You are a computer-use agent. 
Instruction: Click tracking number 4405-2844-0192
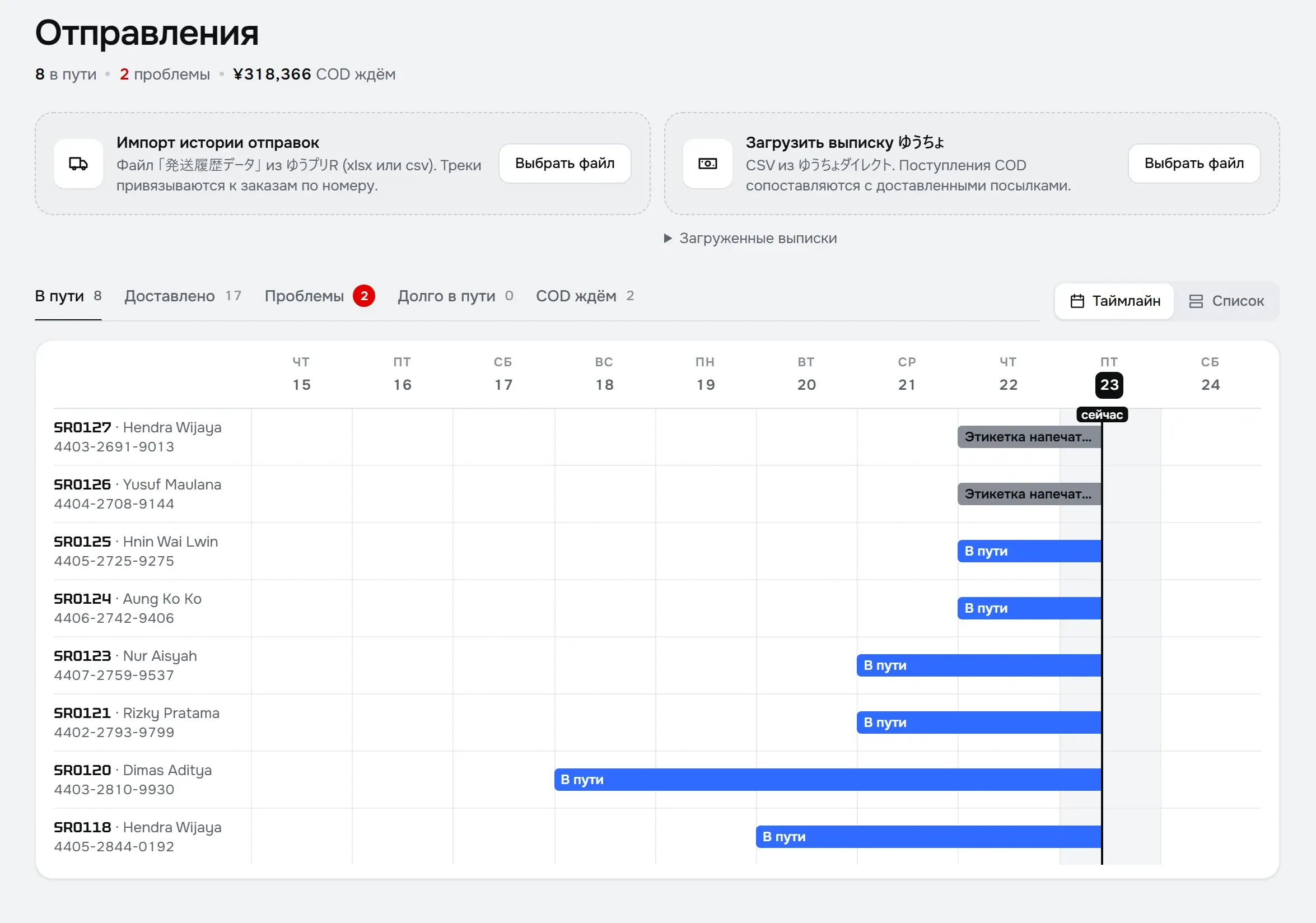[x=114, y=847]
